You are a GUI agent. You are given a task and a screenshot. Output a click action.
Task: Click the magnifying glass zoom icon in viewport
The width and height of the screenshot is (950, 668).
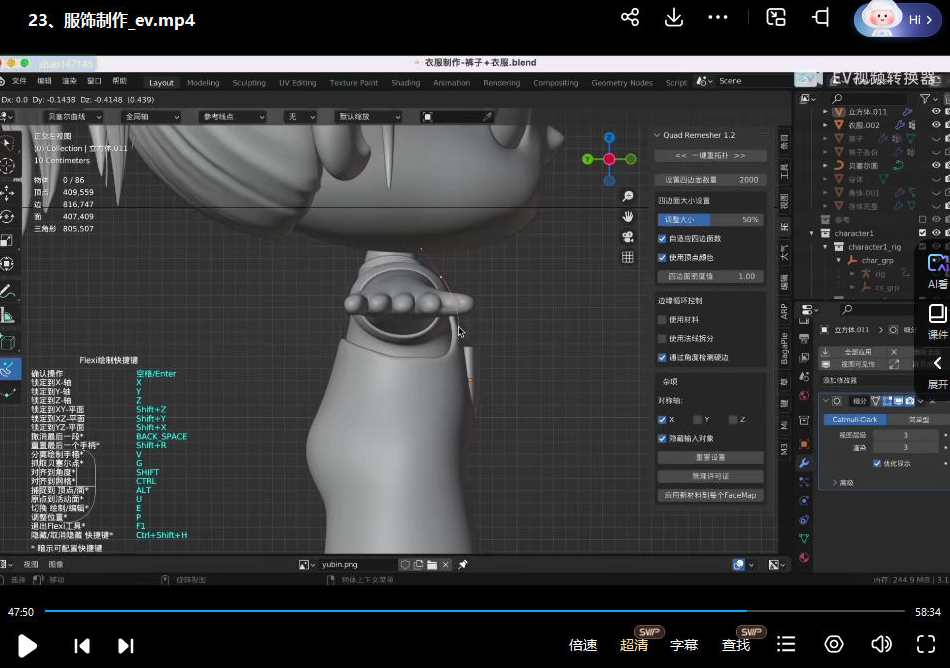pos(628,196)
